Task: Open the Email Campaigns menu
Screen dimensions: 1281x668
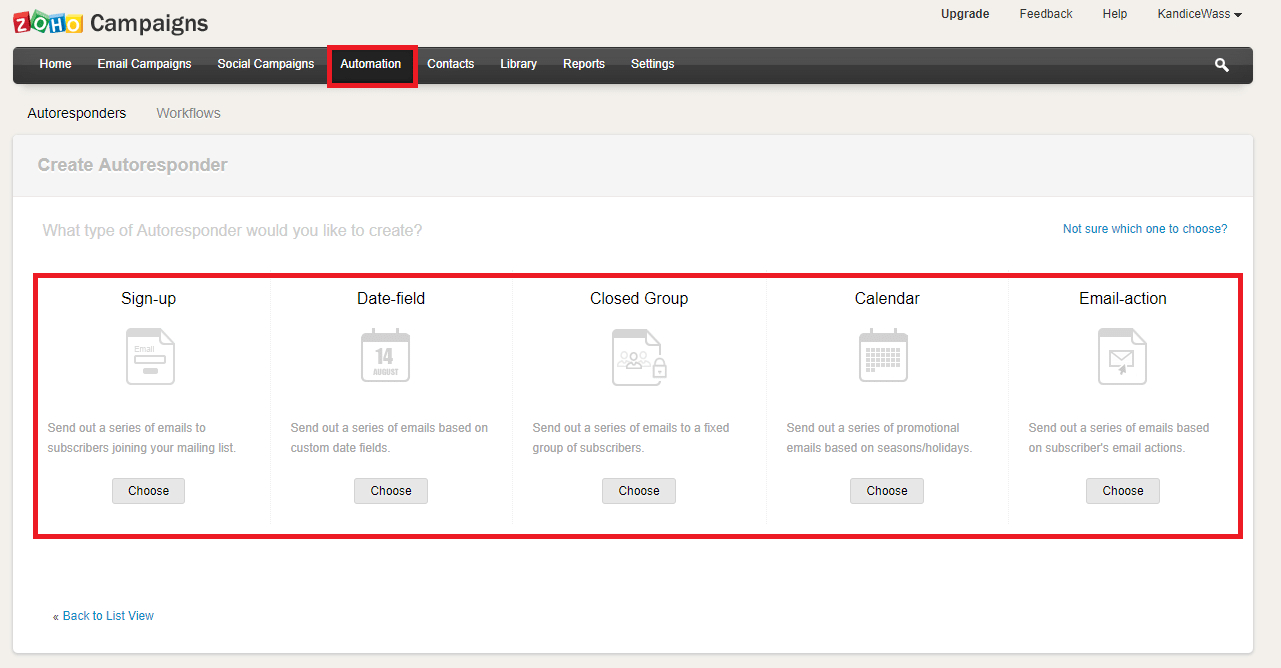Action: point(144,64)
